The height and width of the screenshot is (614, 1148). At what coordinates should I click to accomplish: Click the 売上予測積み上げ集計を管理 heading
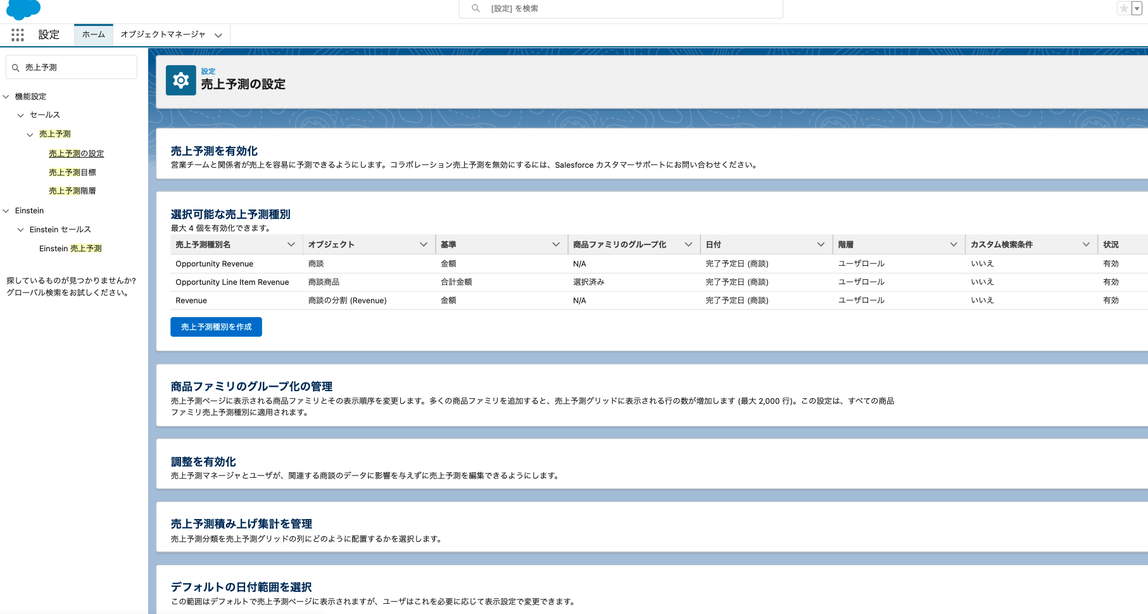coord(242,524)
